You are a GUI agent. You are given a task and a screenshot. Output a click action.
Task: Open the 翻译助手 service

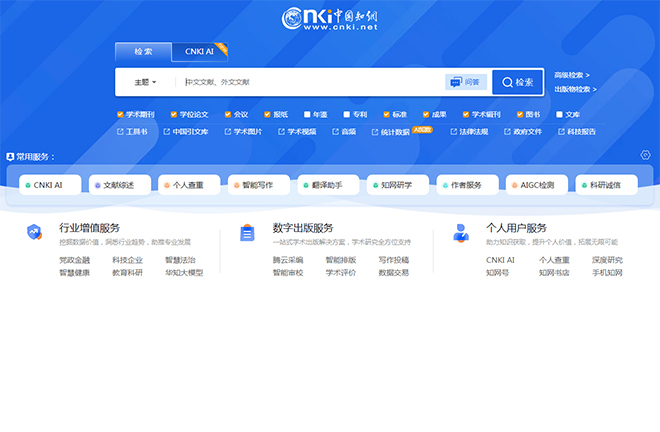[x=328, y=185]
